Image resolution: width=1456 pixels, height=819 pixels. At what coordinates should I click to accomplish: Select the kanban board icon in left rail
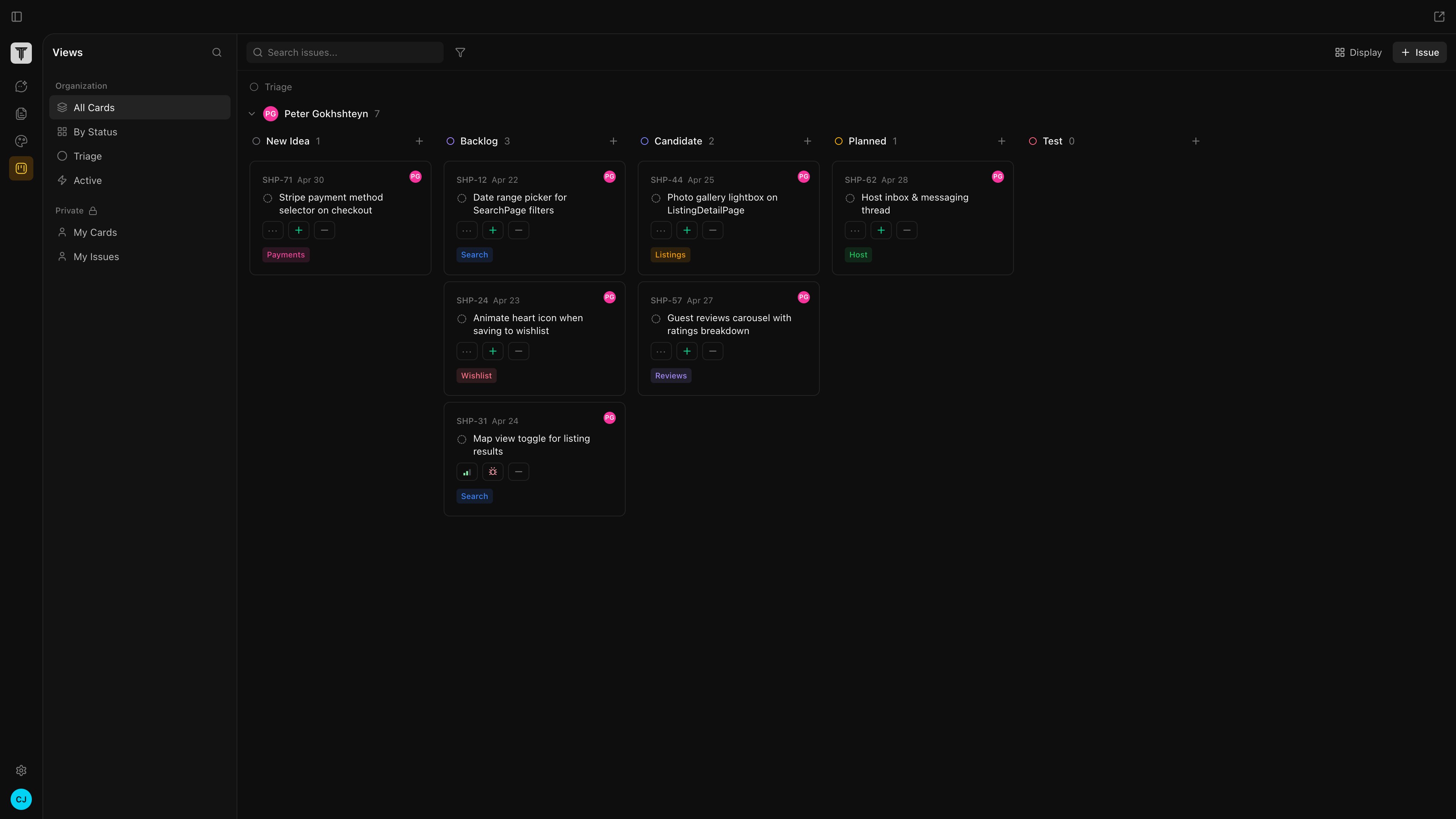click(22, 168)
